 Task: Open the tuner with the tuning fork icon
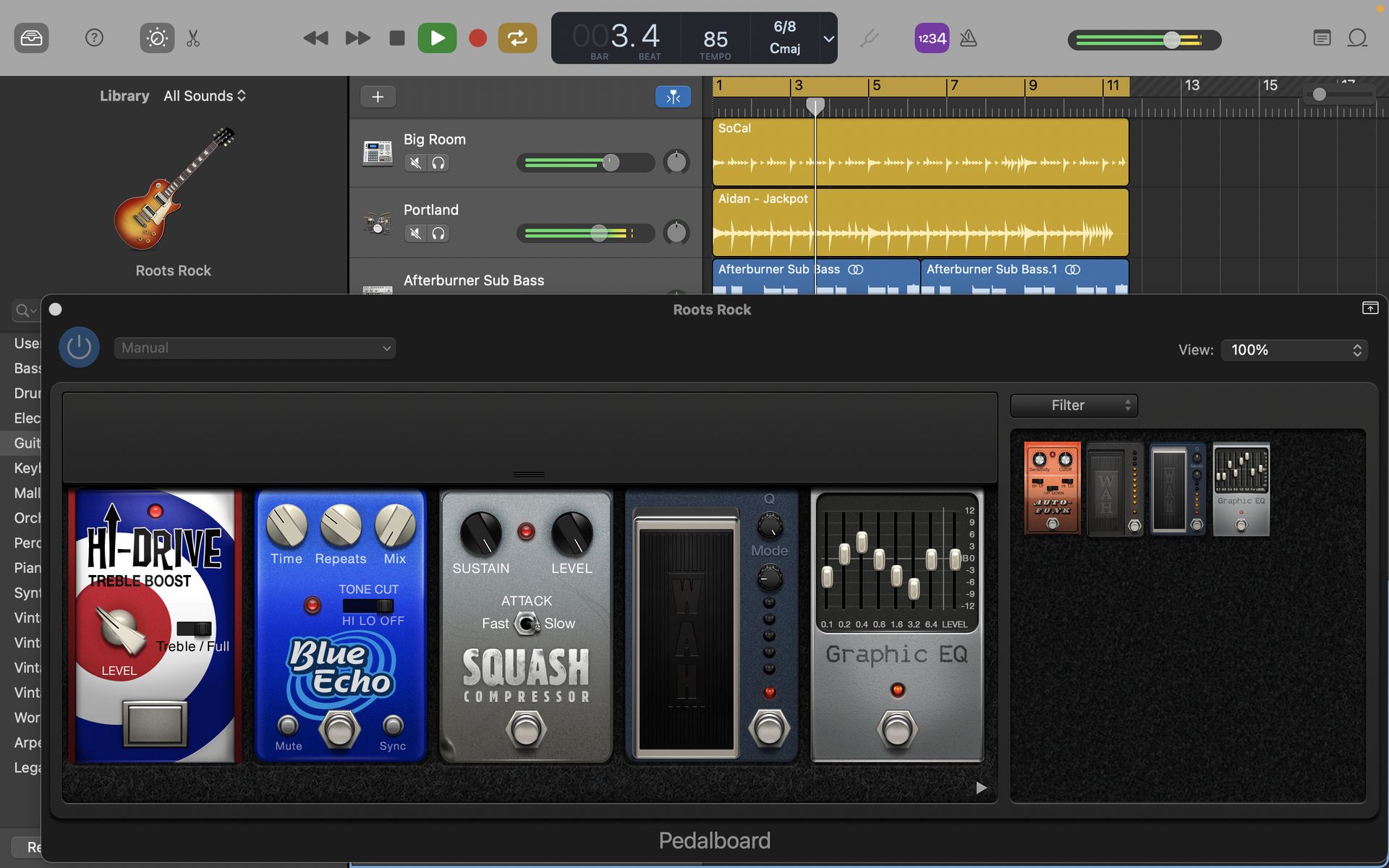(x=869, y=38)
